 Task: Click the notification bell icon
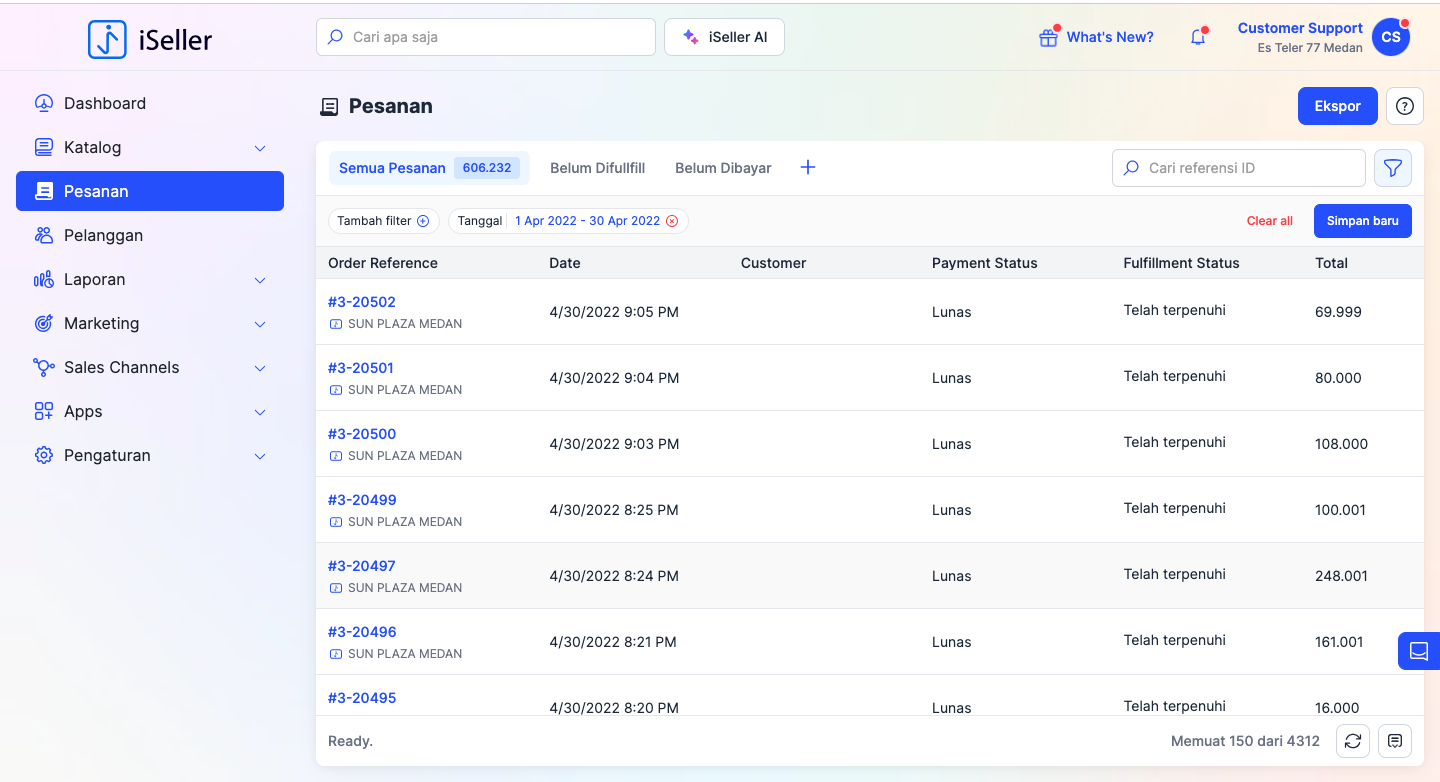[1198, 38]
